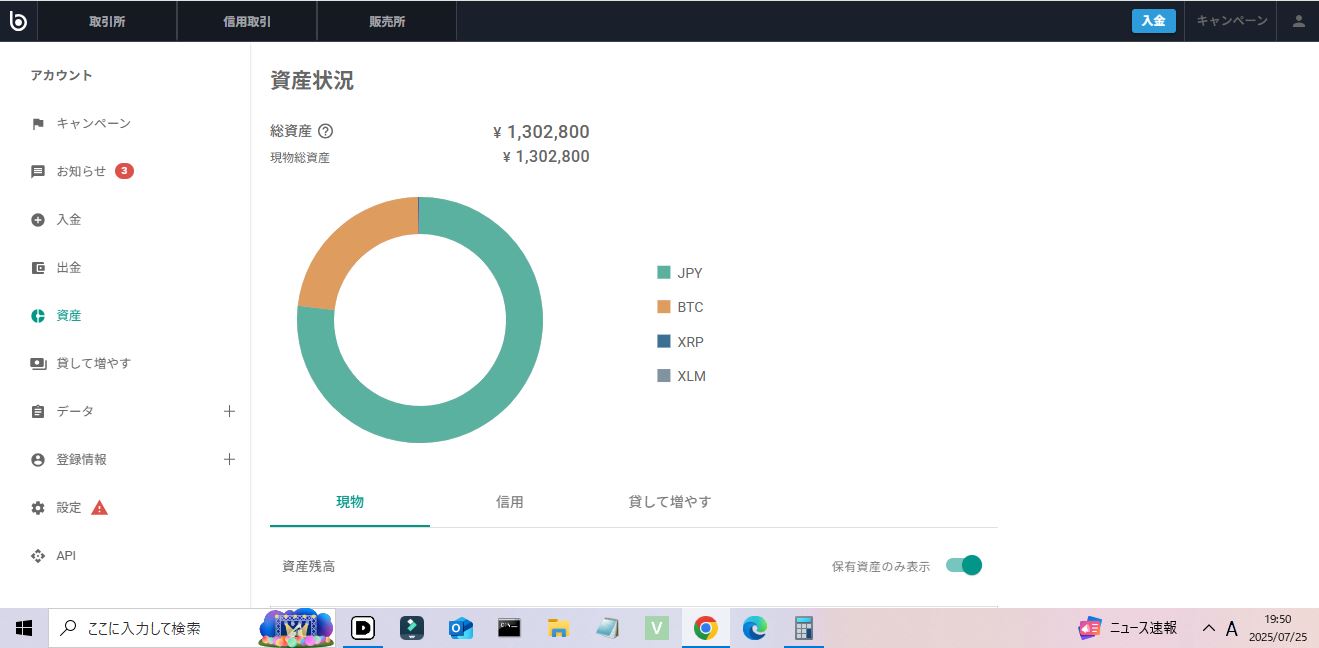Click the 現物総資産 label
The image size is (1319, 648).
pos(300,157)
